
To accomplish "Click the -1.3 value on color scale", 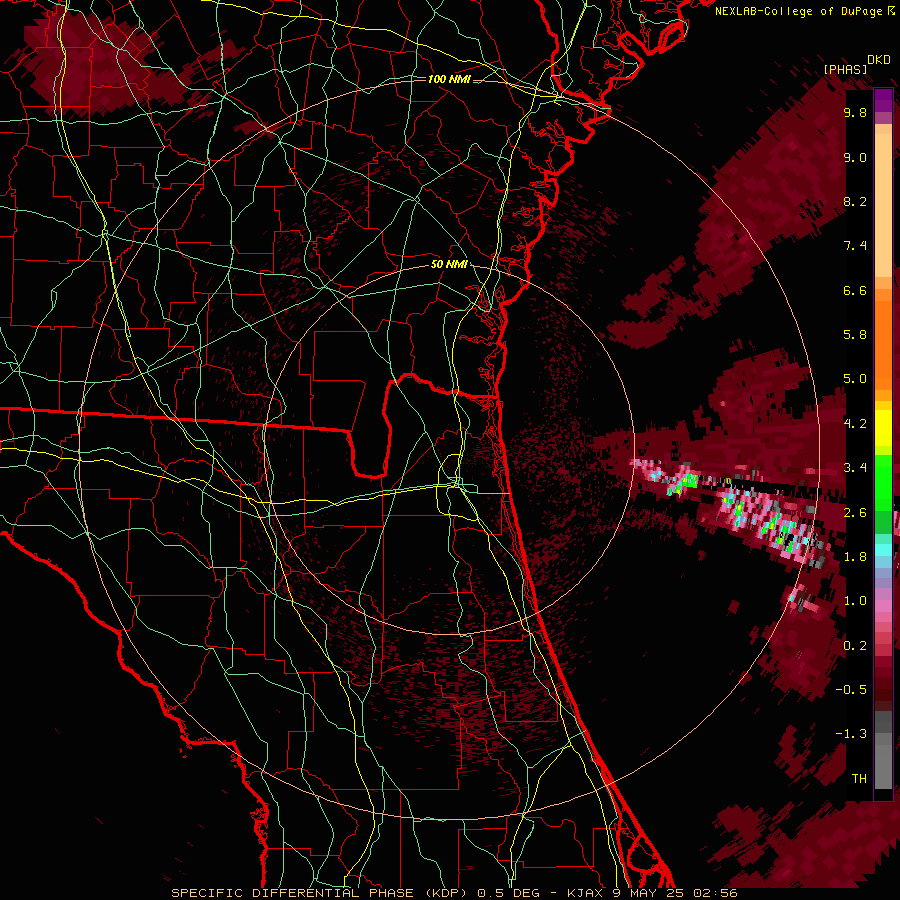I will (x=851, y=734).
